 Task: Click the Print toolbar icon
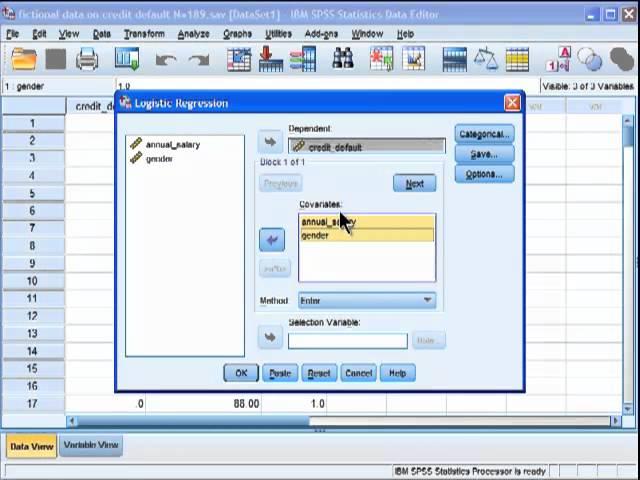87,59
